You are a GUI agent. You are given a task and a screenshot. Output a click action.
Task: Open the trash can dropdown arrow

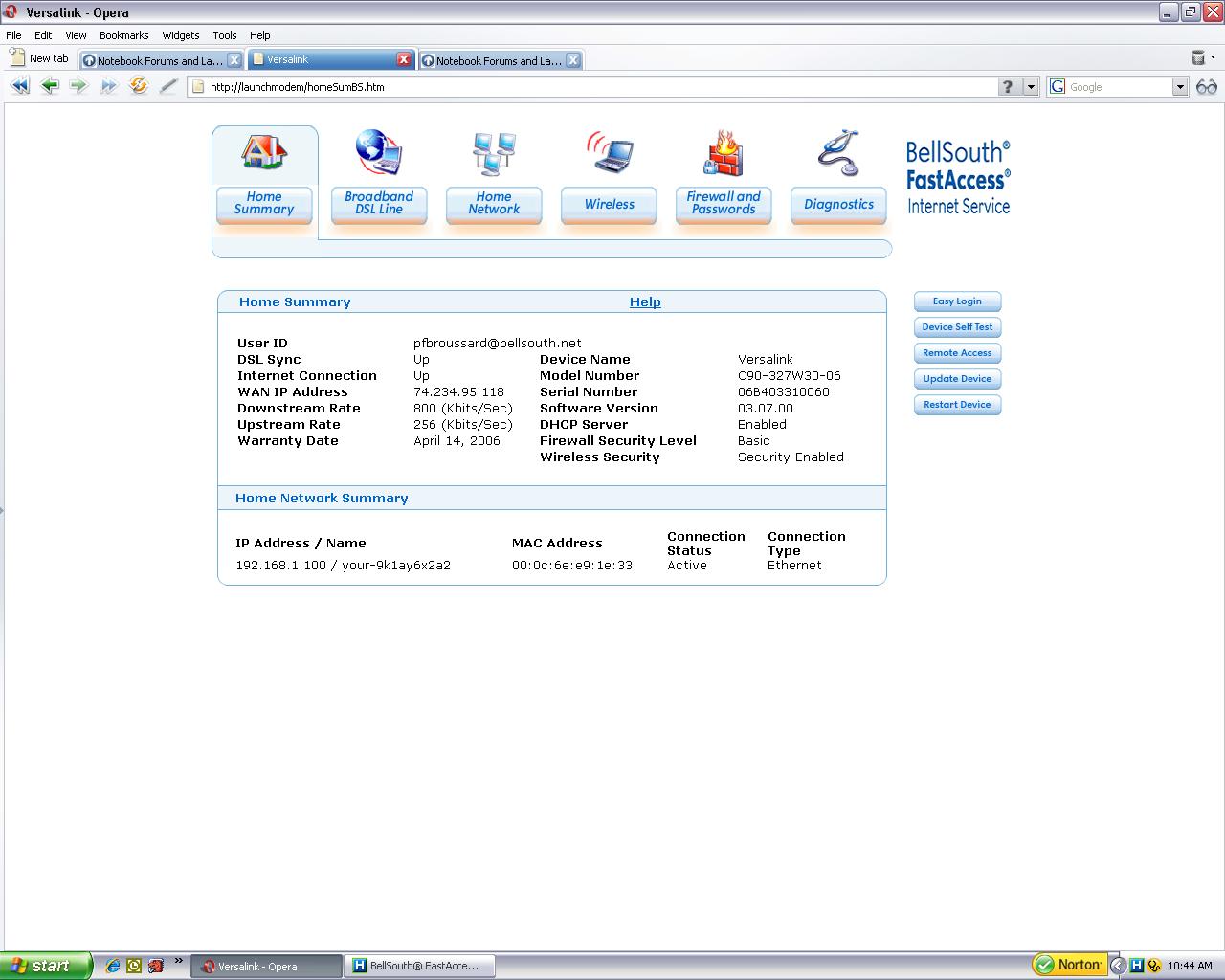(1213, 58)
